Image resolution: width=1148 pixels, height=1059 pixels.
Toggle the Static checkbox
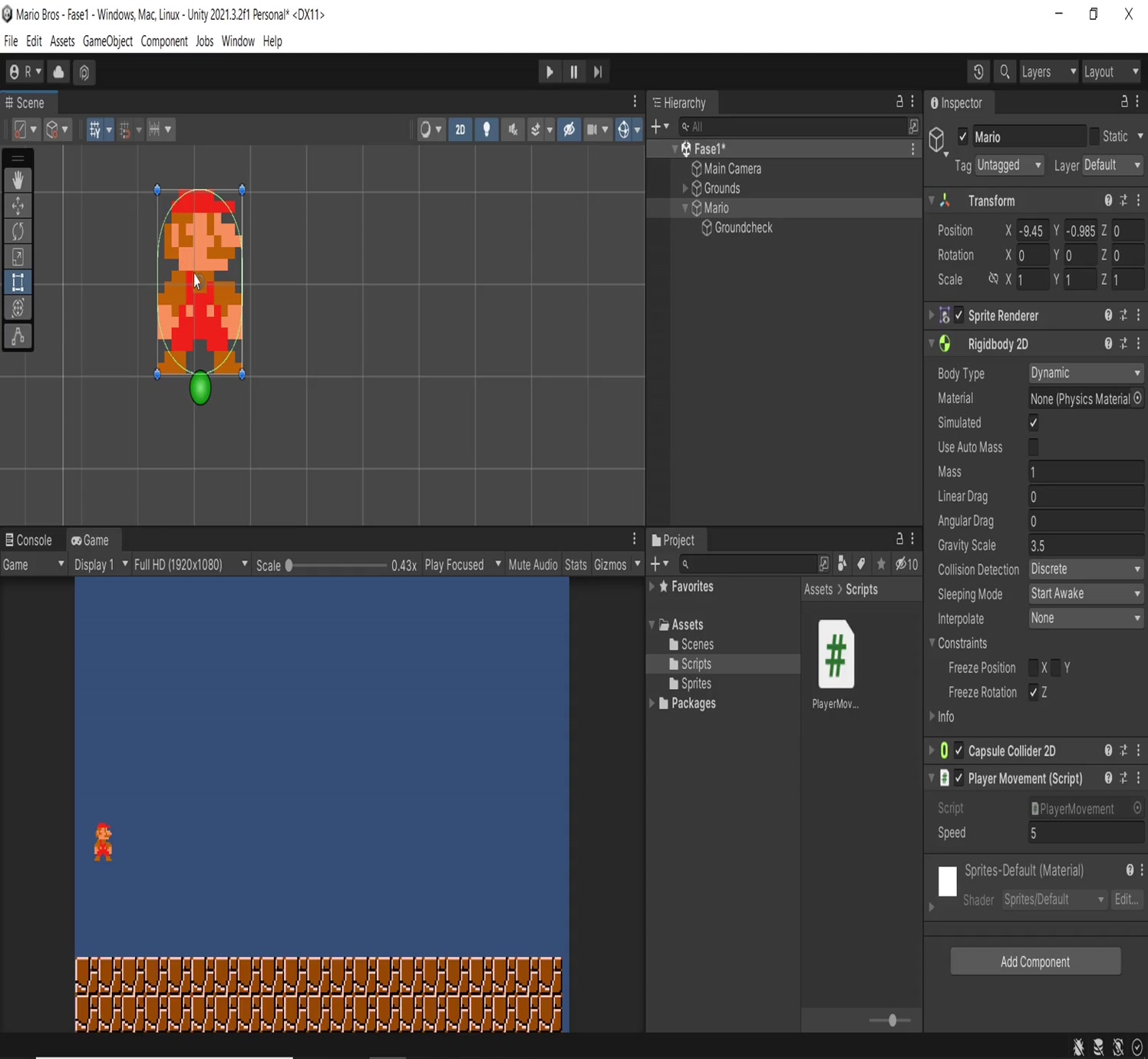1094,137
